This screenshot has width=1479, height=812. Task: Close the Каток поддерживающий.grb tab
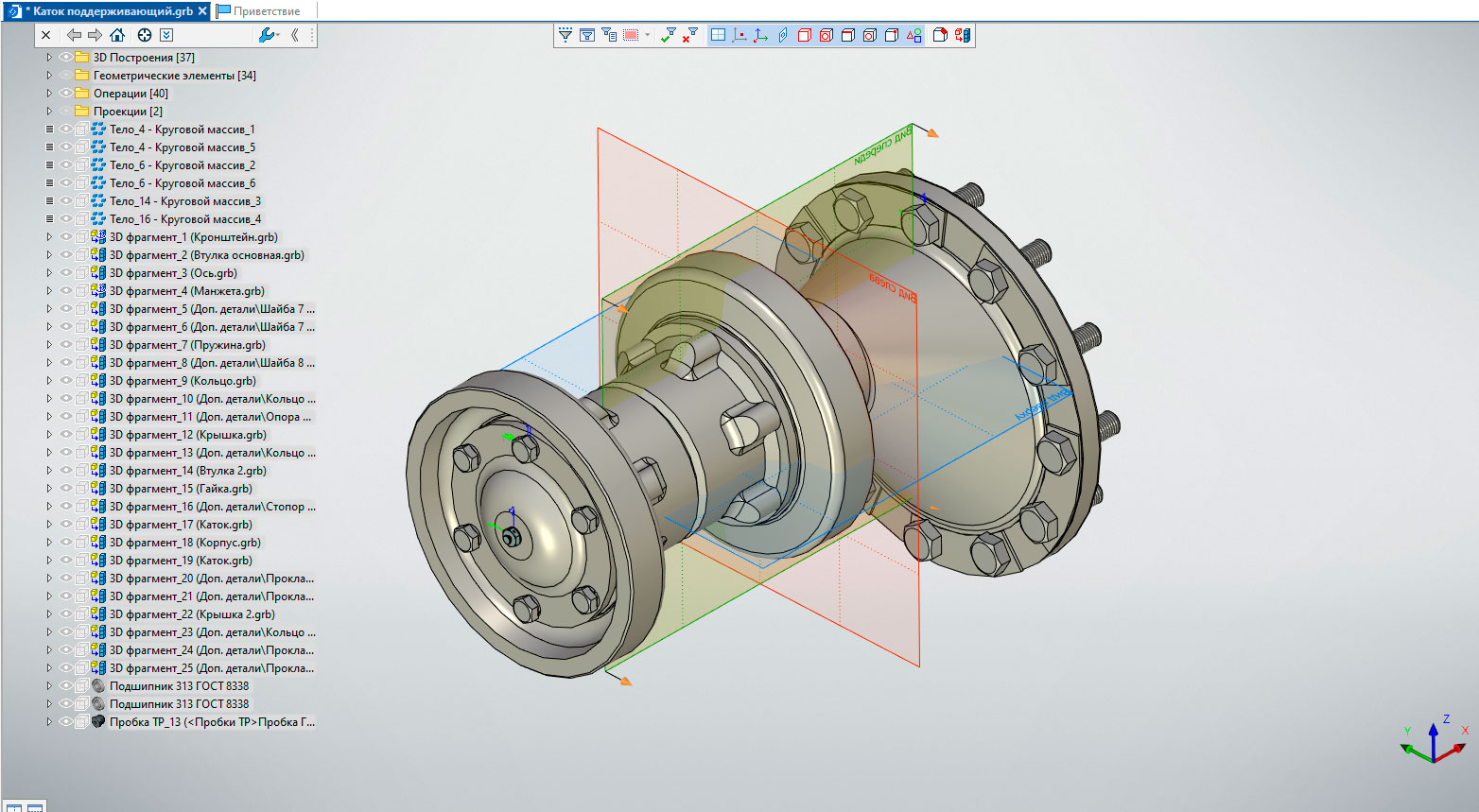coord(202,11)
